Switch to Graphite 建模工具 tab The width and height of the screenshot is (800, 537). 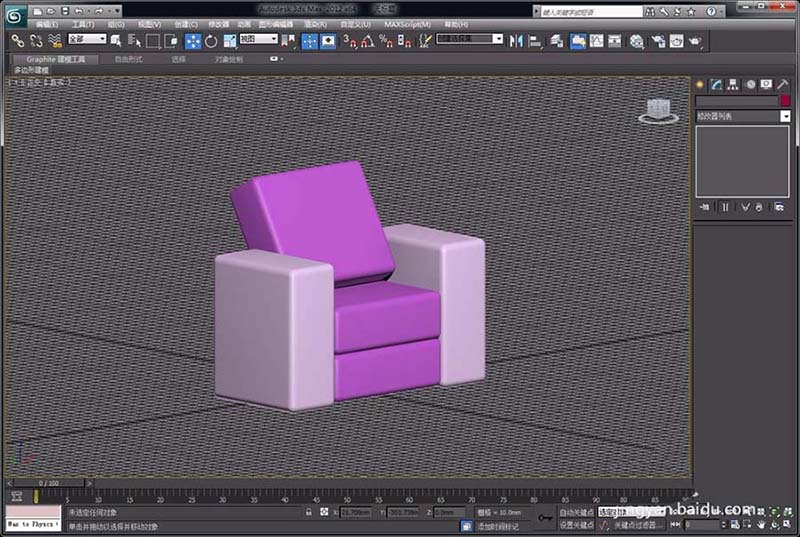(x=56, y=59)
